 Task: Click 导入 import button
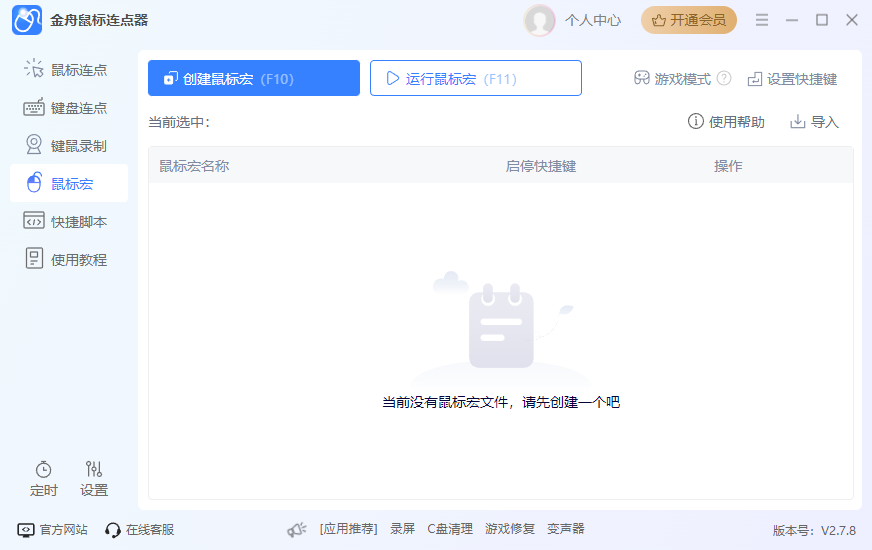click(814, 122)
